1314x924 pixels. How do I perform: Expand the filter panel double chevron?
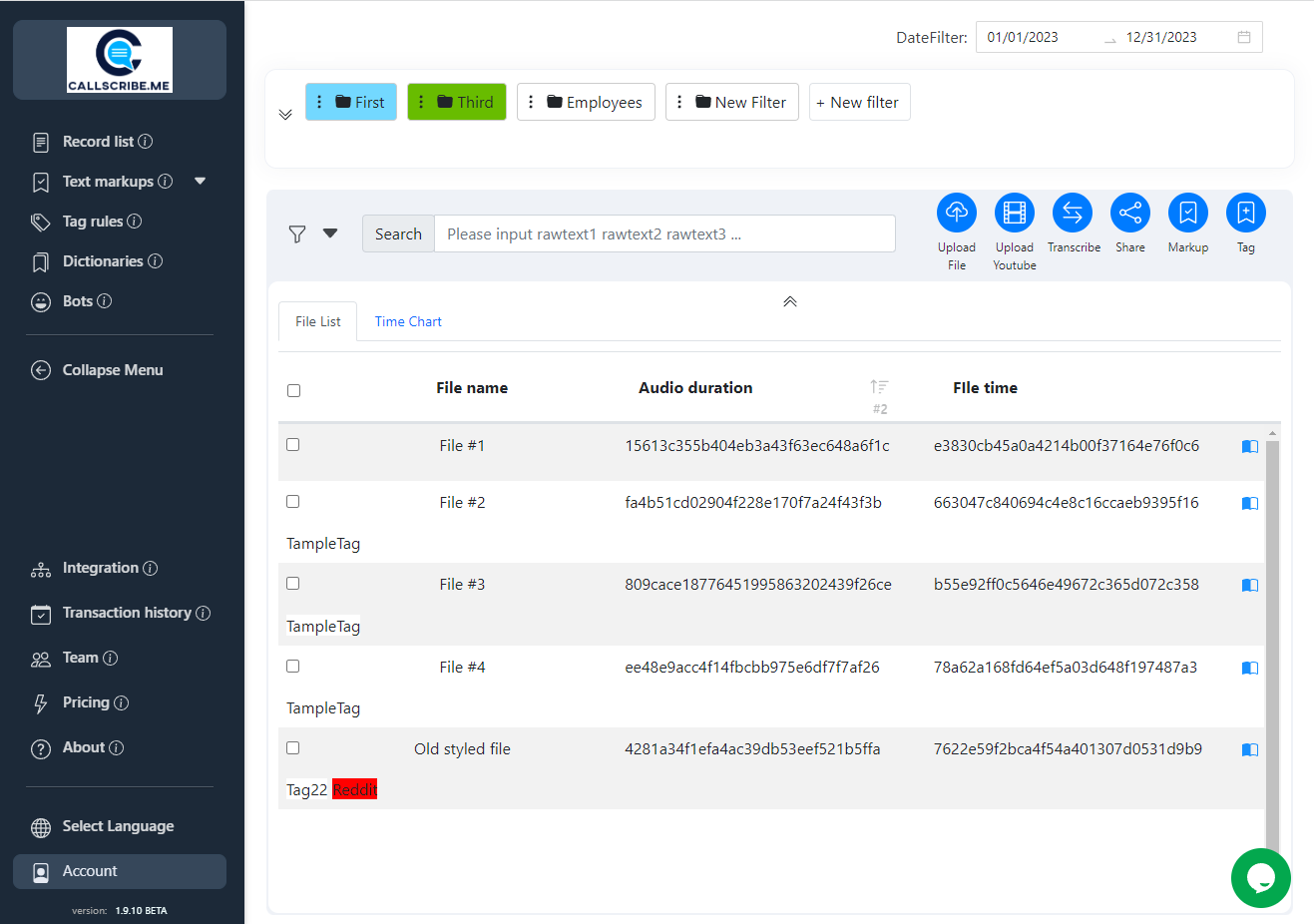(x=285, y=115)
